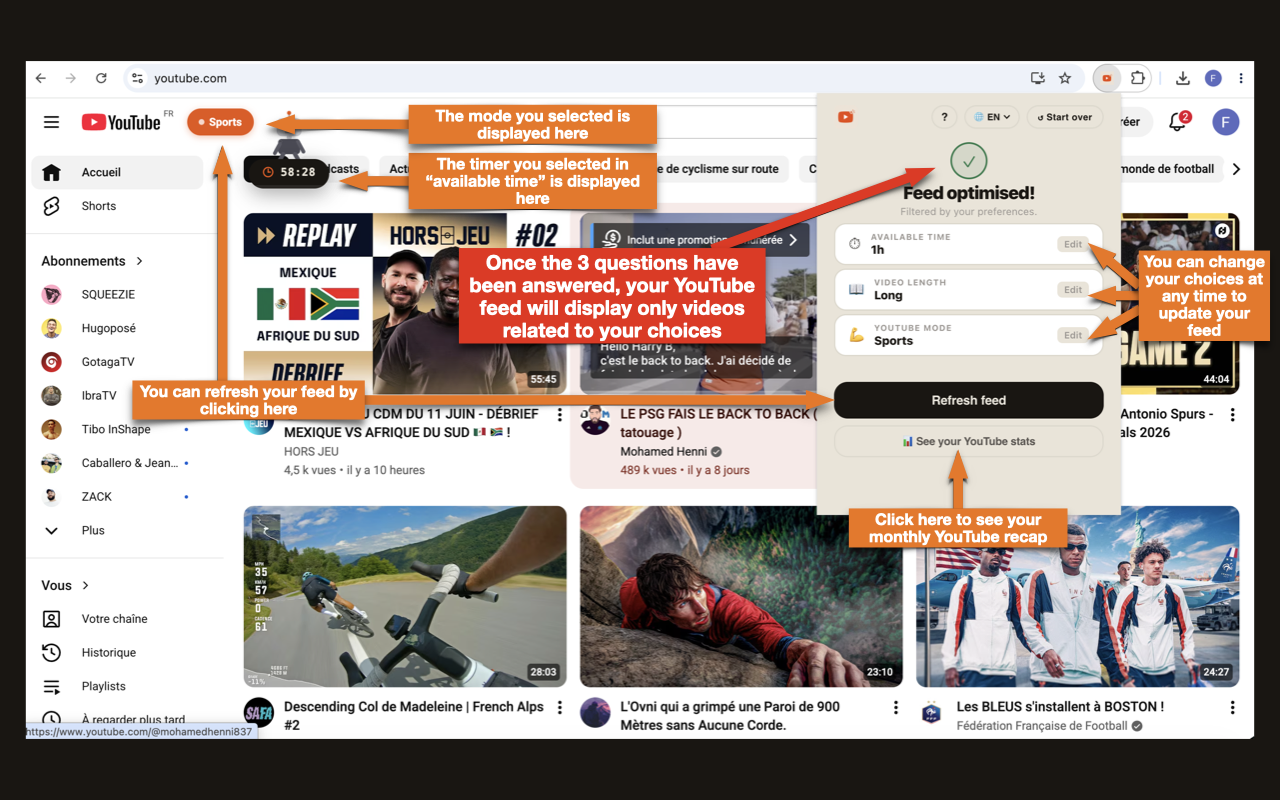Open options for HORS JEU debrief video
Screen dimensions: 1280x800
coord(560,415)
